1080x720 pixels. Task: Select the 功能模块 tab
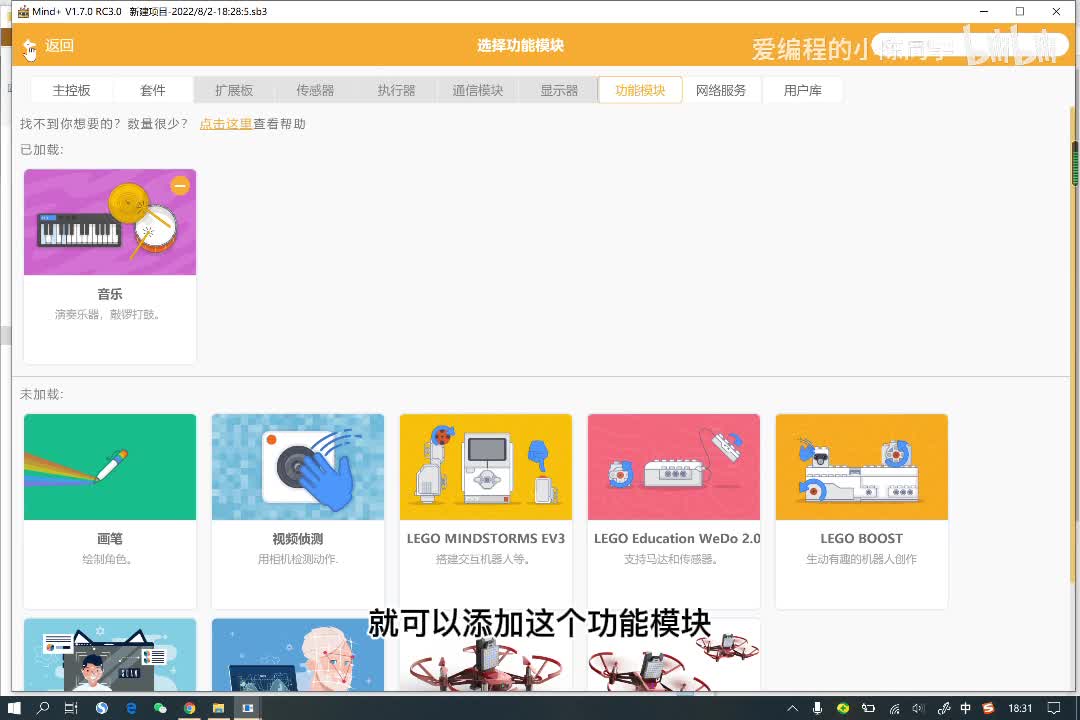(641, 90)
